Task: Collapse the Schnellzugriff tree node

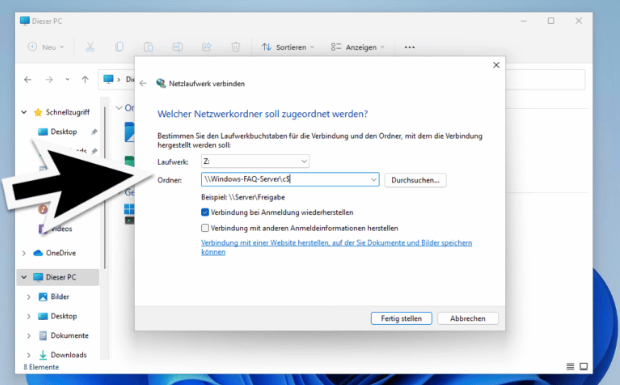Action: [x=24, y=112]
